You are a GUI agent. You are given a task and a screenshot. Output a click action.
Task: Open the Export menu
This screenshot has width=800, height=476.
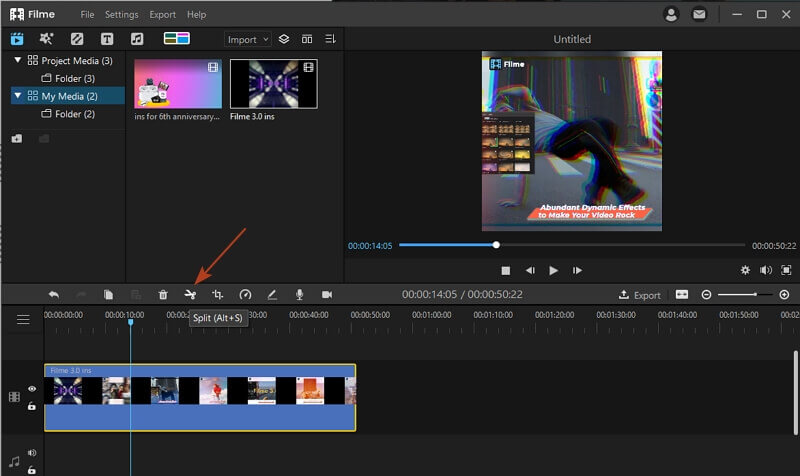[162, 14]
